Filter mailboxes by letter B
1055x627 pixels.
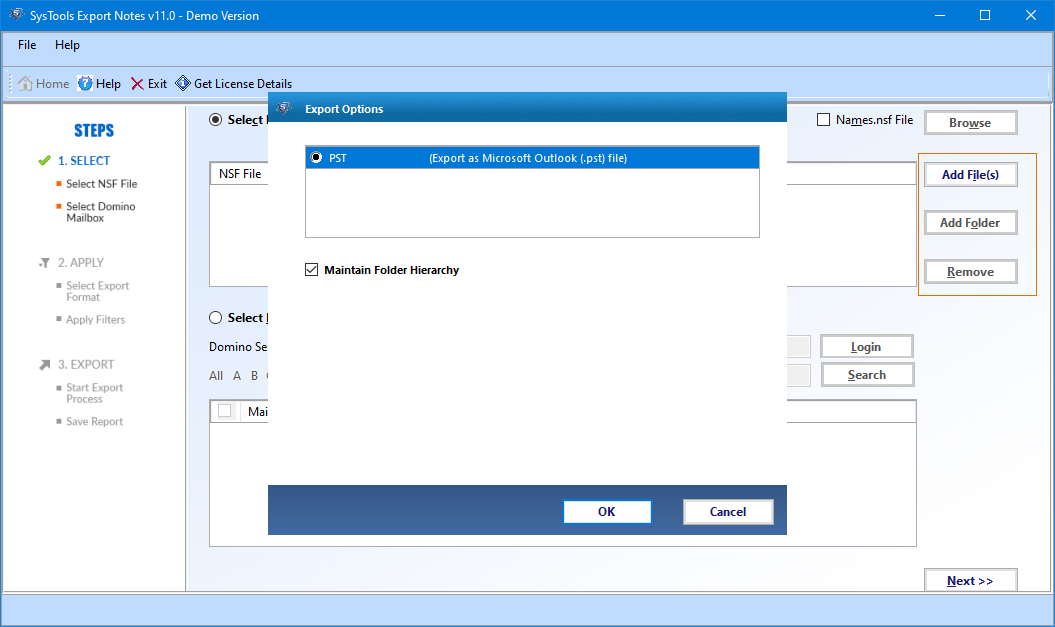tap(254, 375)
